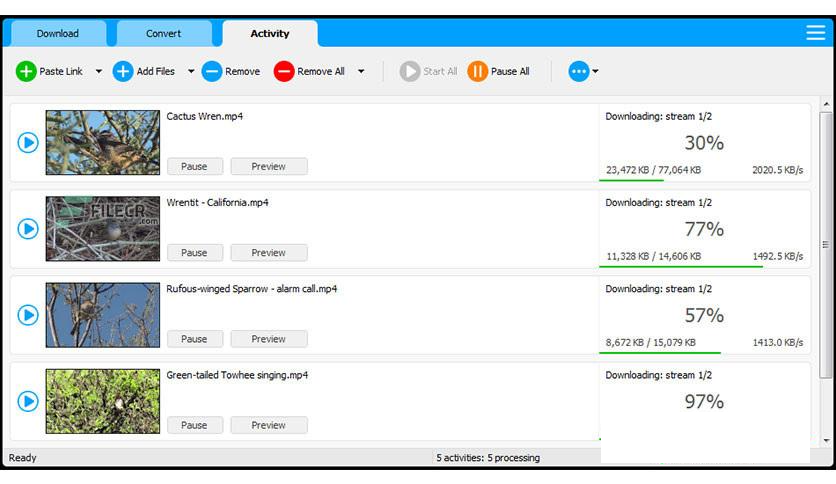Preview the Green-tailed Towhee singing video
This screenshot has height=484, width=836.
click(269, 425)
